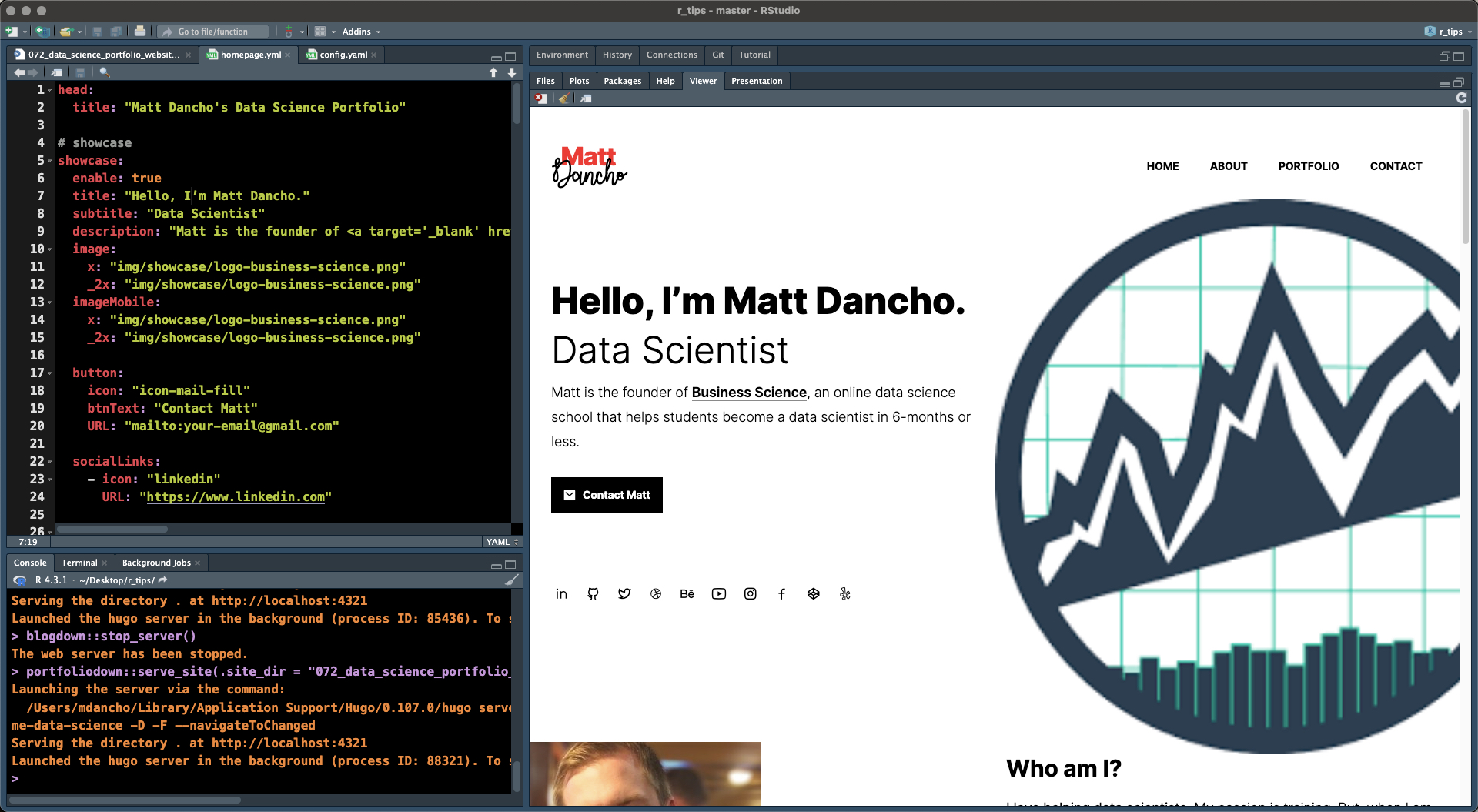Close the Background Jobs tab
Image resolution: width=1478 pixels, height=812 pixels.
198,563
